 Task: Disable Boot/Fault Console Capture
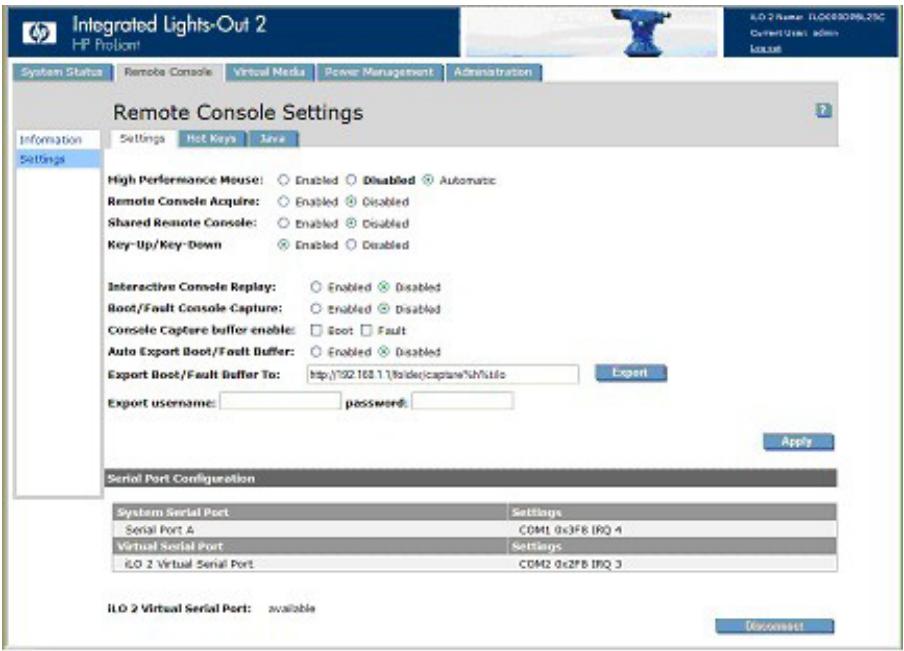coord(384,308)
